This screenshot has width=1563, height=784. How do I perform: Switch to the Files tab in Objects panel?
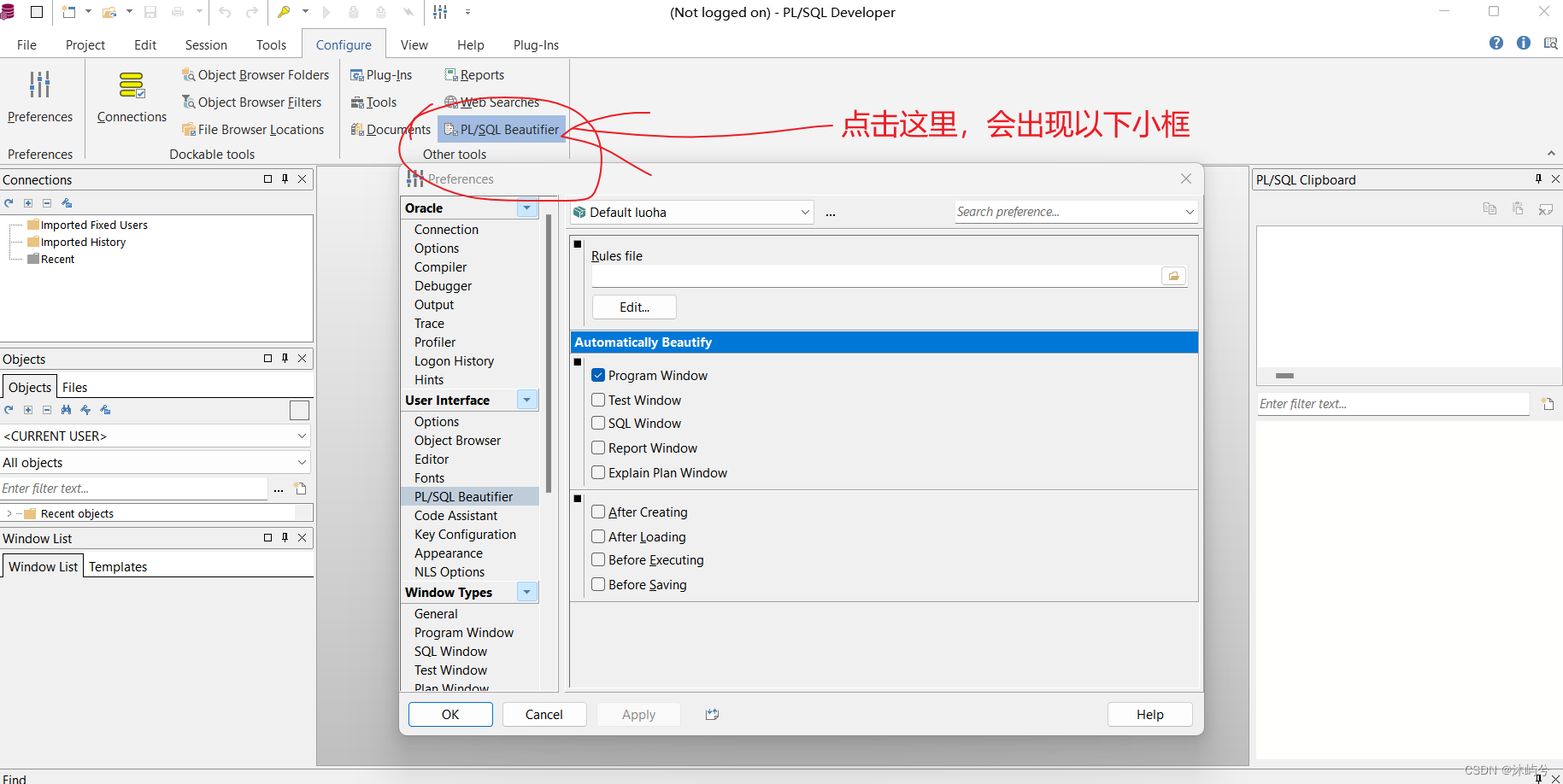74,387
